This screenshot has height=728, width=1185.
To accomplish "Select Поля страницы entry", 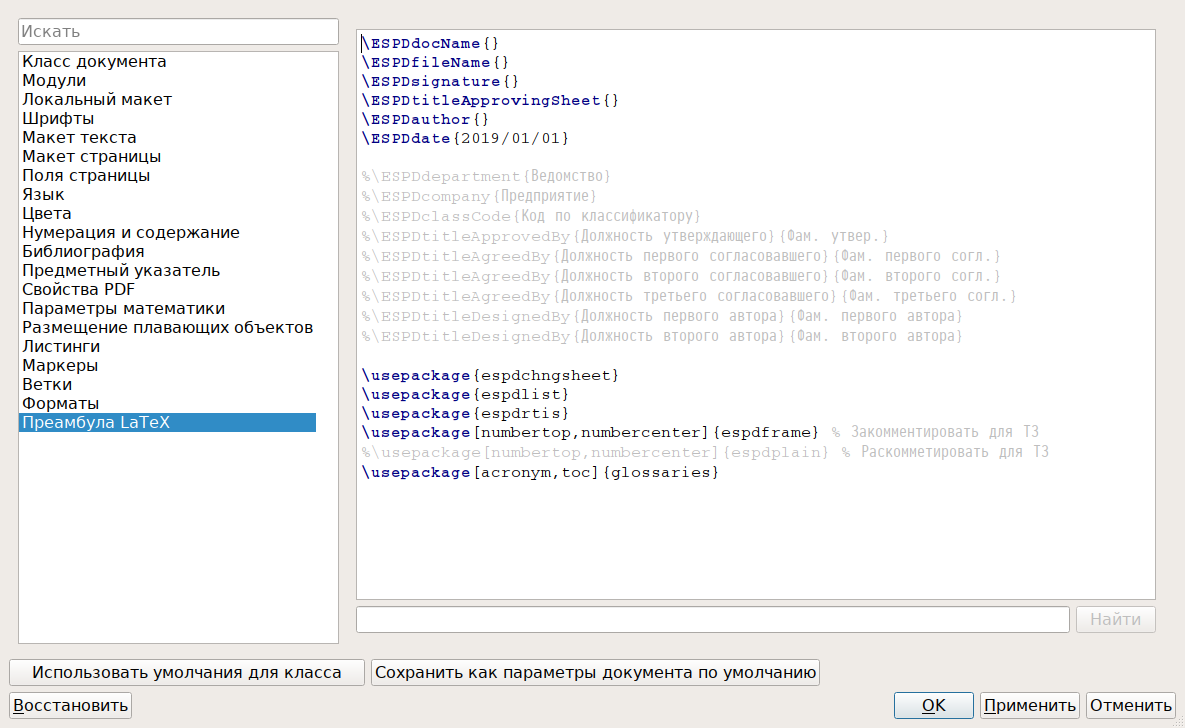I will pyautogui.click(x=86, y=175).
